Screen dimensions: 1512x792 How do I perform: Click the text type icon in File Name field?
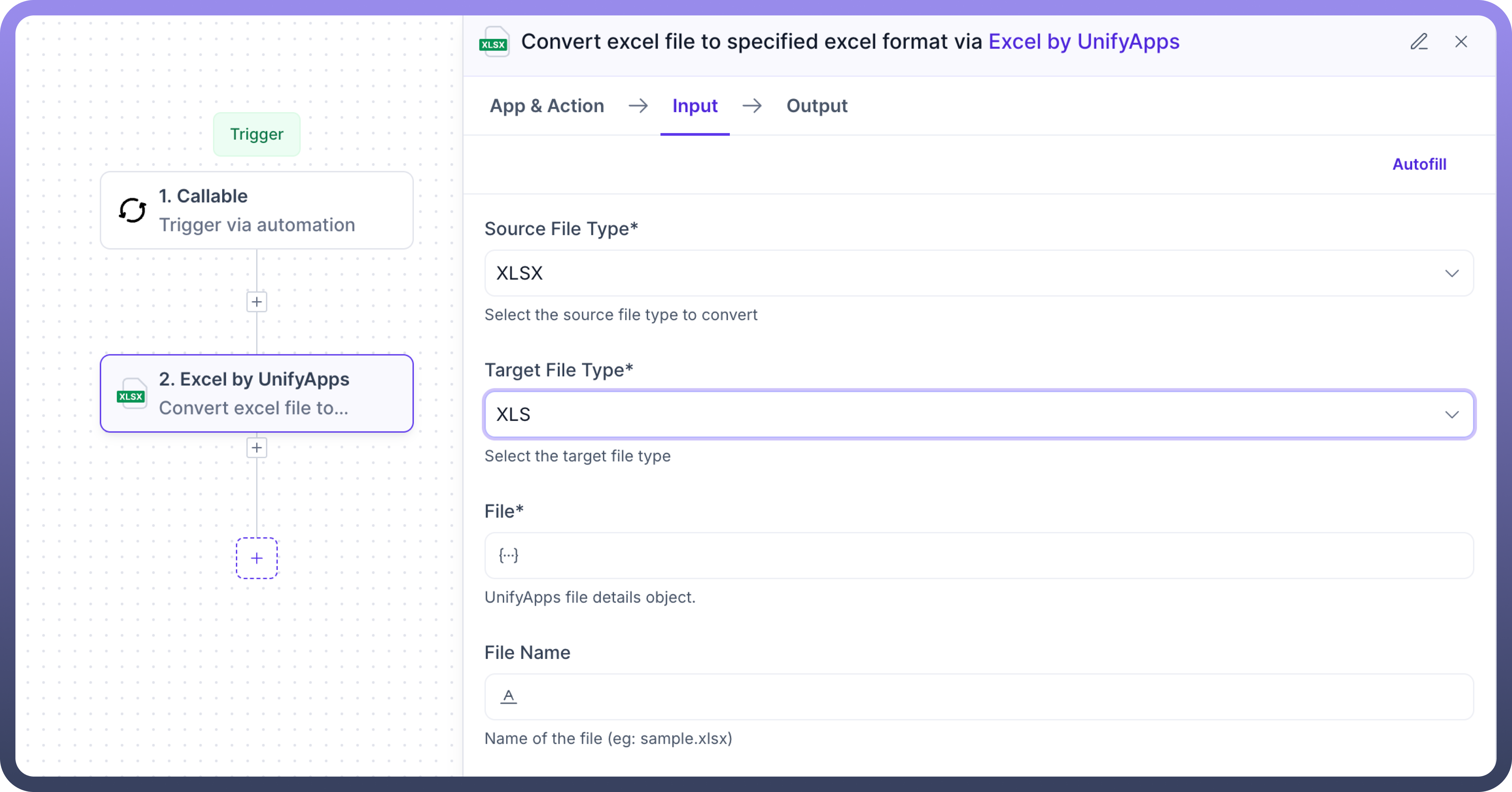click(x=508, y=696)
